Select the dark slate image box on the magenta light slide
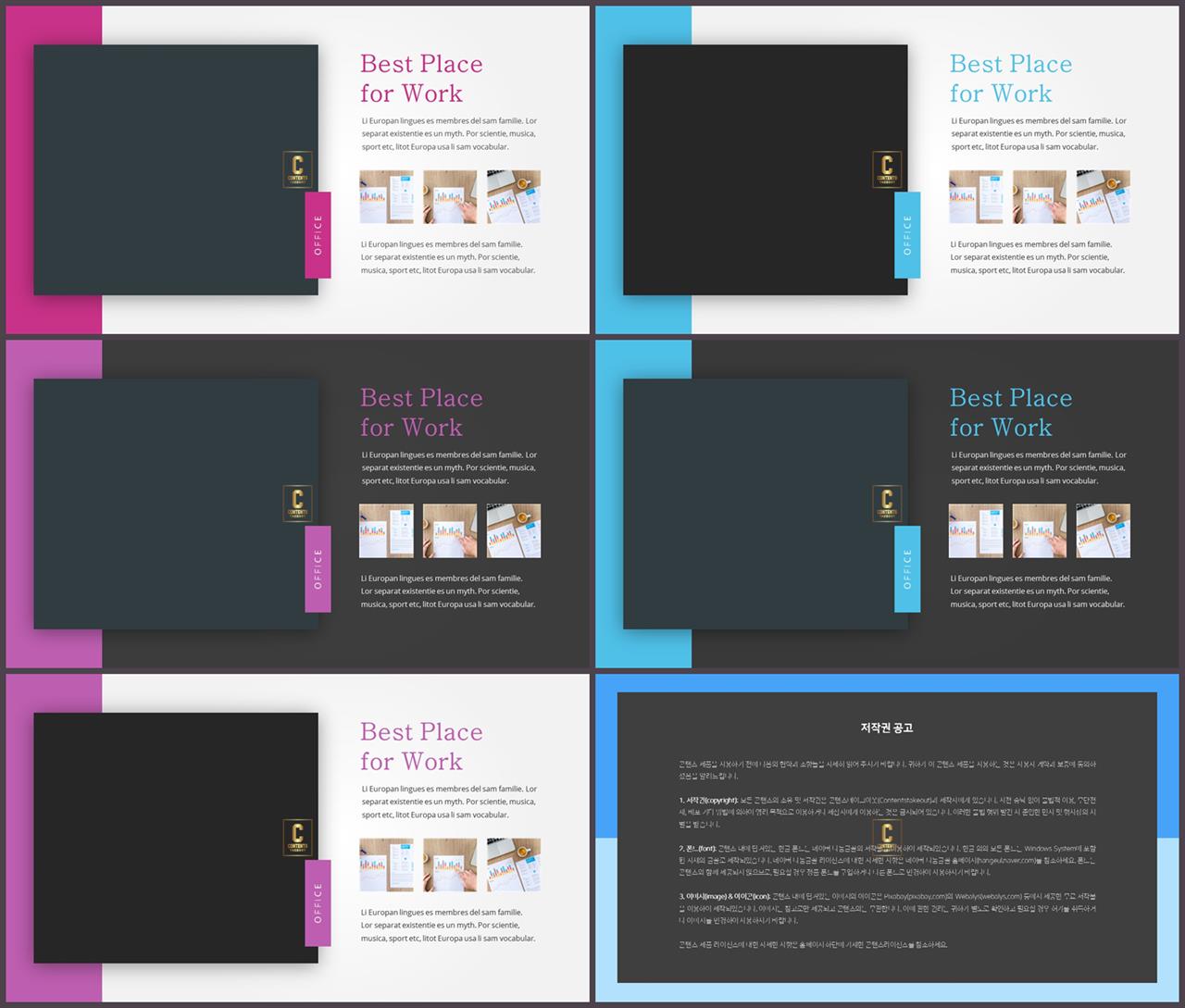 coord(176,169)
